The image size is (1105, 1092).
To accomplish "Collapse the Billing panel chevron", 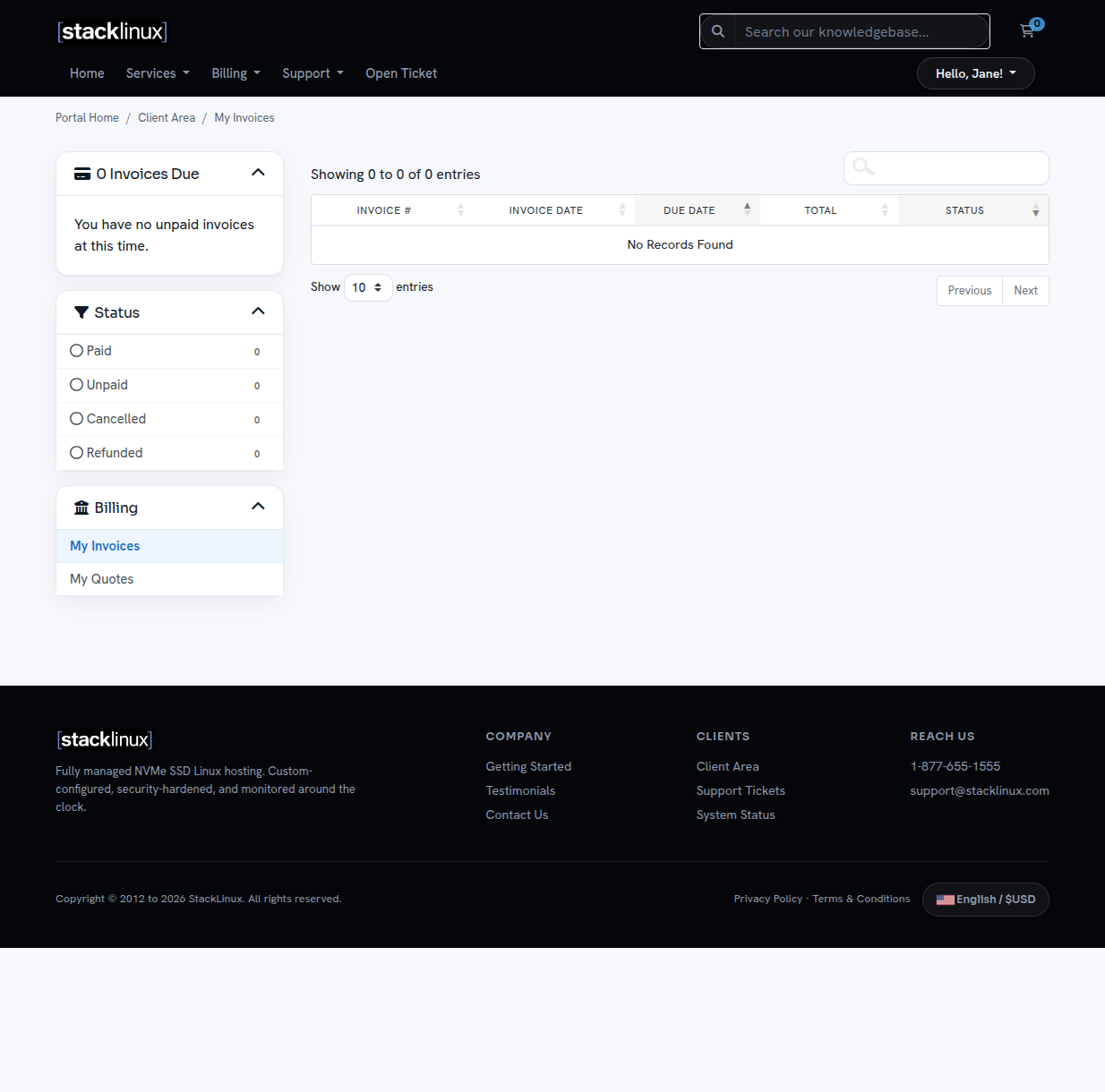I will 258,506.
